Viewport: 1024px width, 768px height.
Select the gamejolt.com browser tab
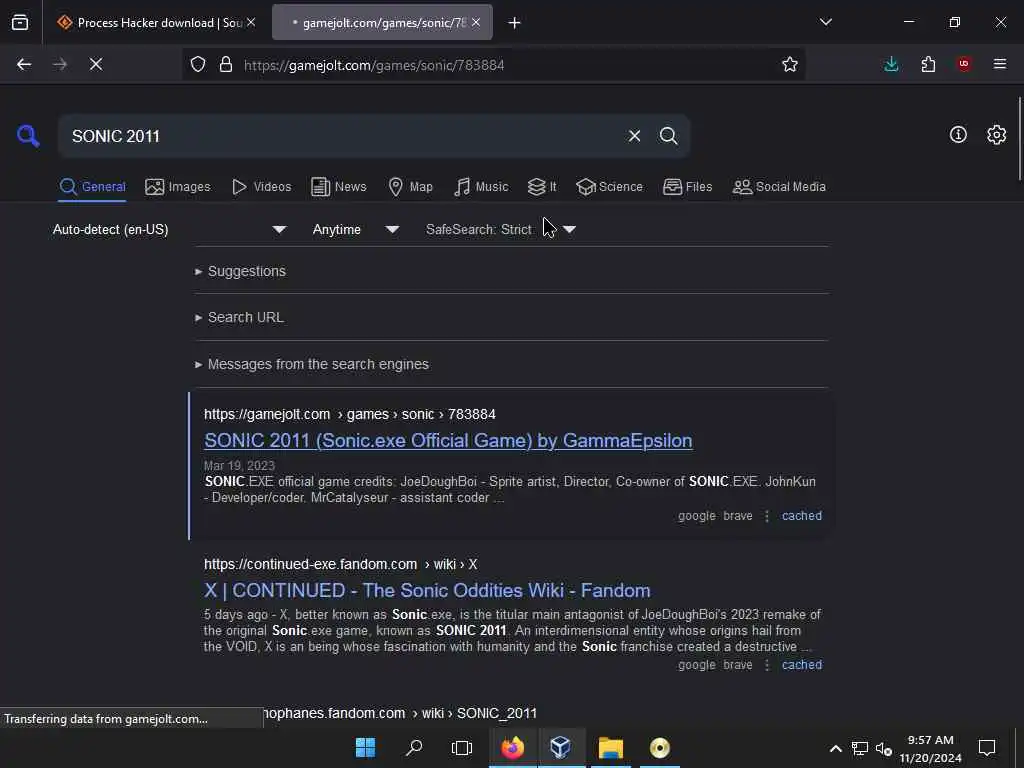click(x=383, y=23)
